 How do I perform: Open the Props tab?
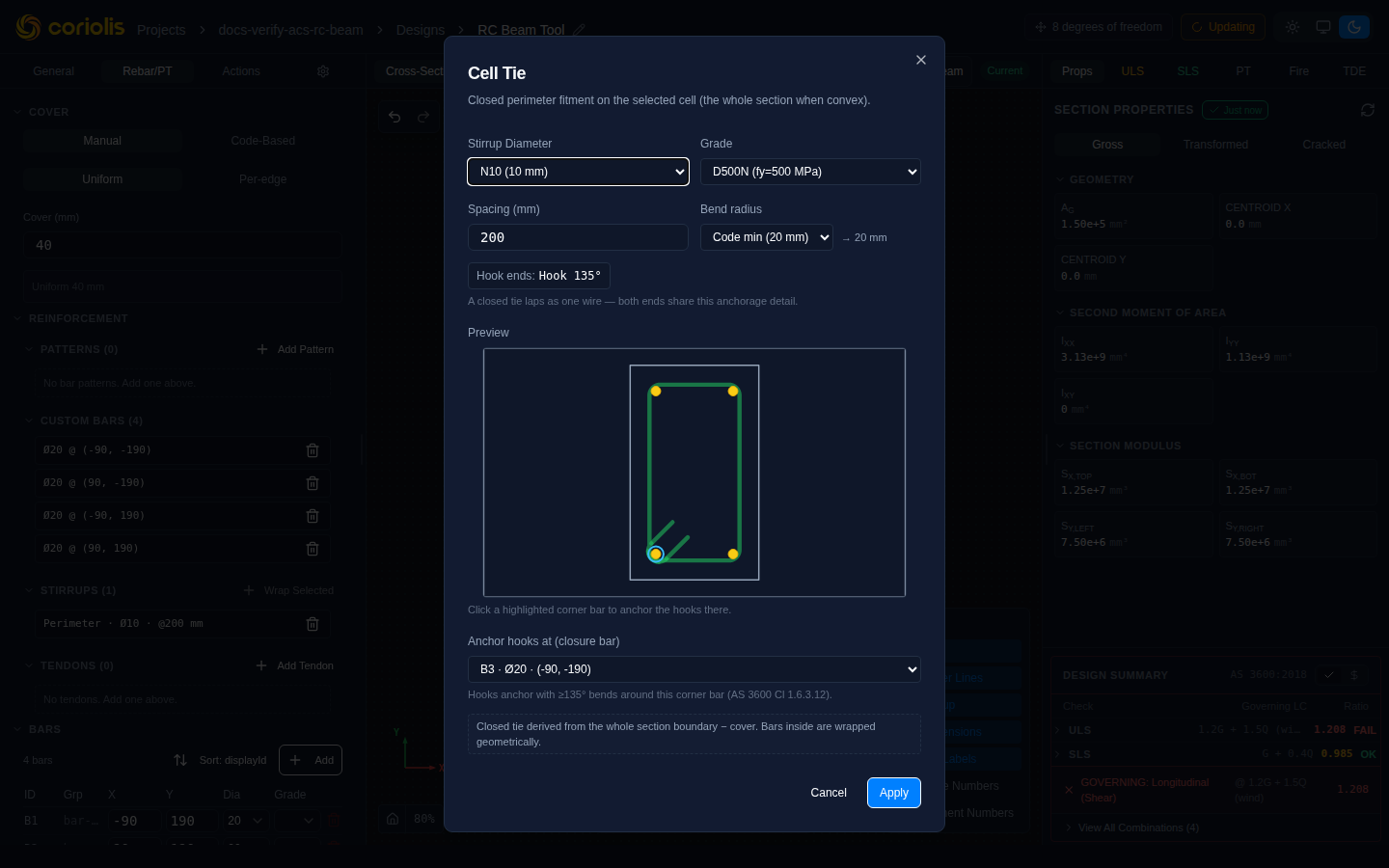tap(1077, 71)
